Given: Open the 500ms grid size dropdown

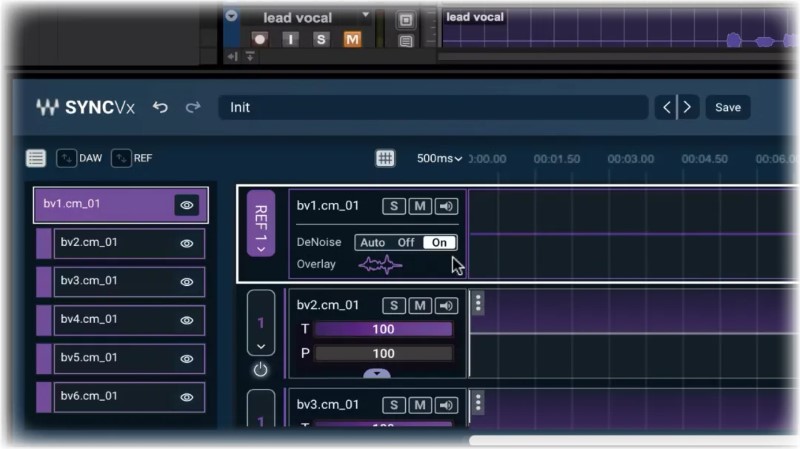Looking at the screenshot, I should (439, 159).
